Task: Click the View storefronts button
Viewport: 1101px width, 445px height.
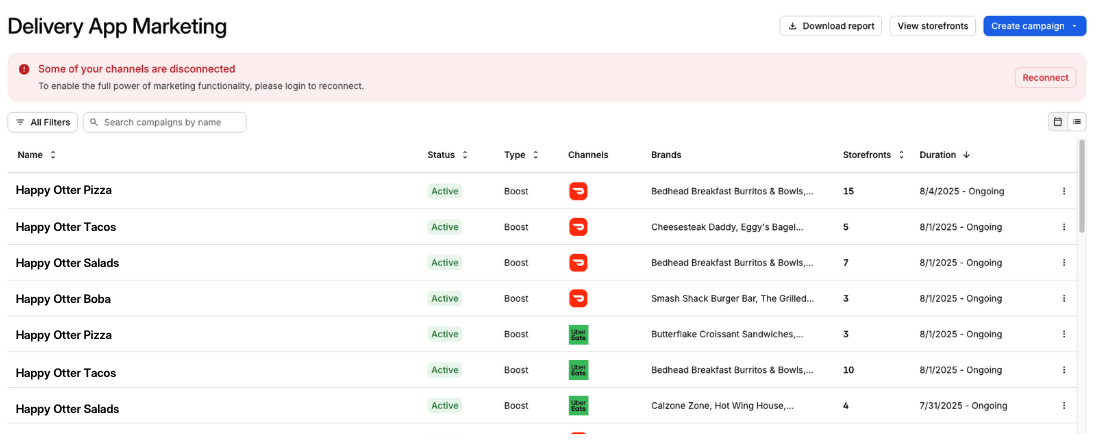Action: click(933, 26)
